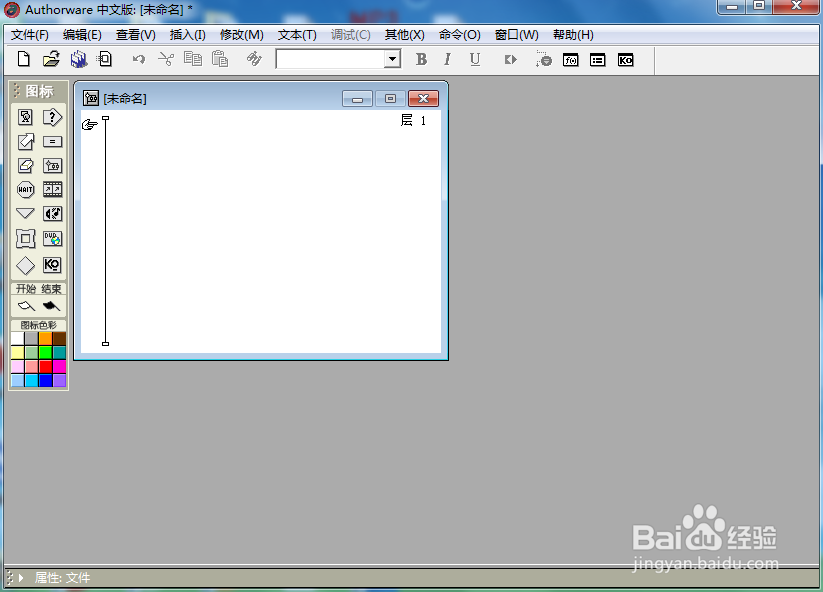
Task: Choose the yellow icon color swatch
Action: pos(18,353)
